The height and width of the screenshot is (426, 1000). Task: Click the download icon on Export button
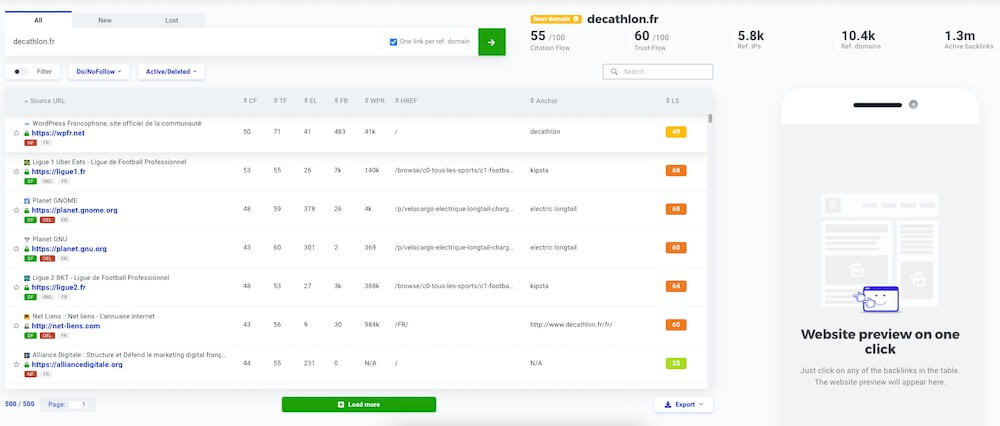(x=667, y=404)
